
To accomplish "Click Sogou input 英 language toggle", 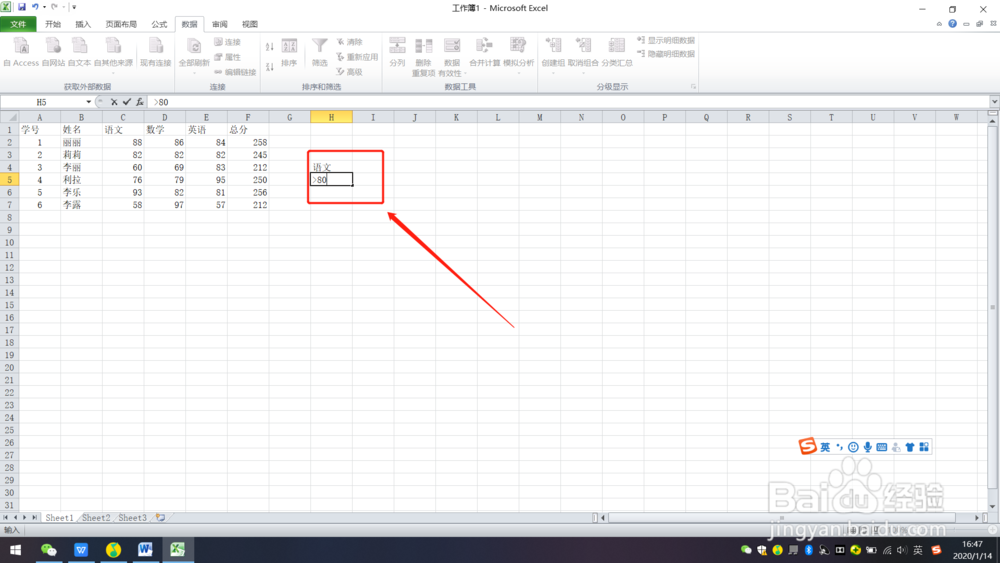I will pyautogui.click(x=825, y=447).
